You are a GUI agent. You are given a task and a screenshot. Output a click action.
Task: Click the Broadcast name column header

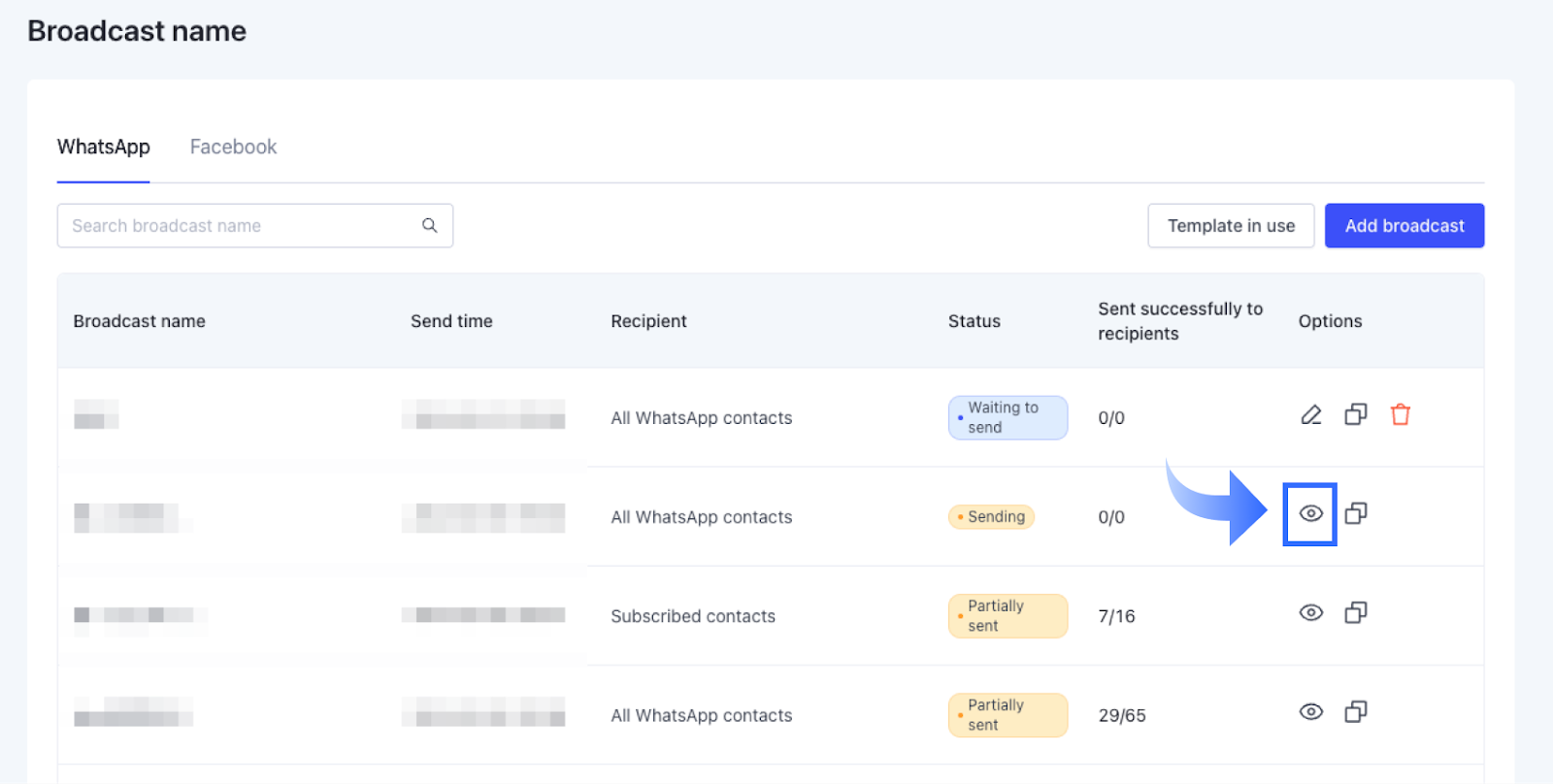point(139,321)
